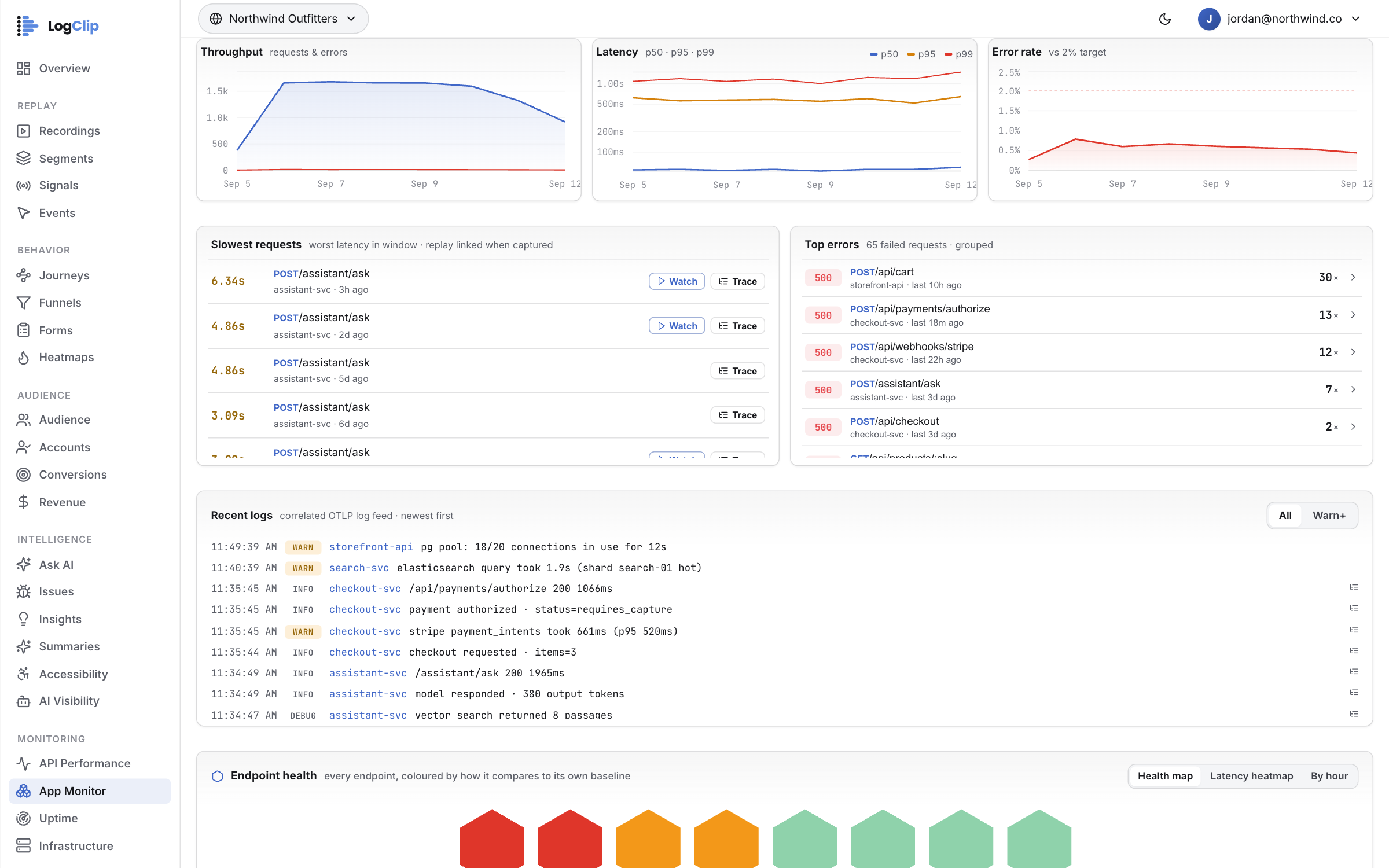Switch Recent logs filter to Warn+
The image size is (1389, 868).
click(x=1329, y=515)
